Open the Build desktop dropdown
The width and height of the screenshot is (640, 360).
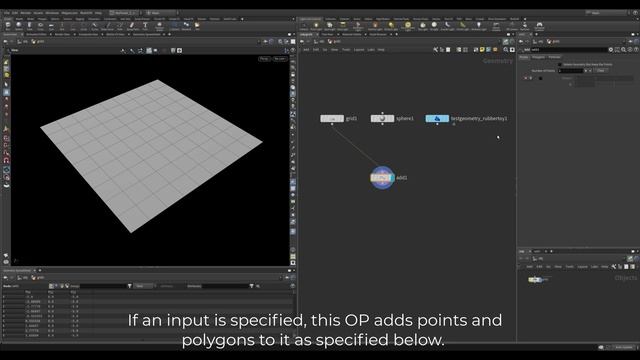pos(124,13)
